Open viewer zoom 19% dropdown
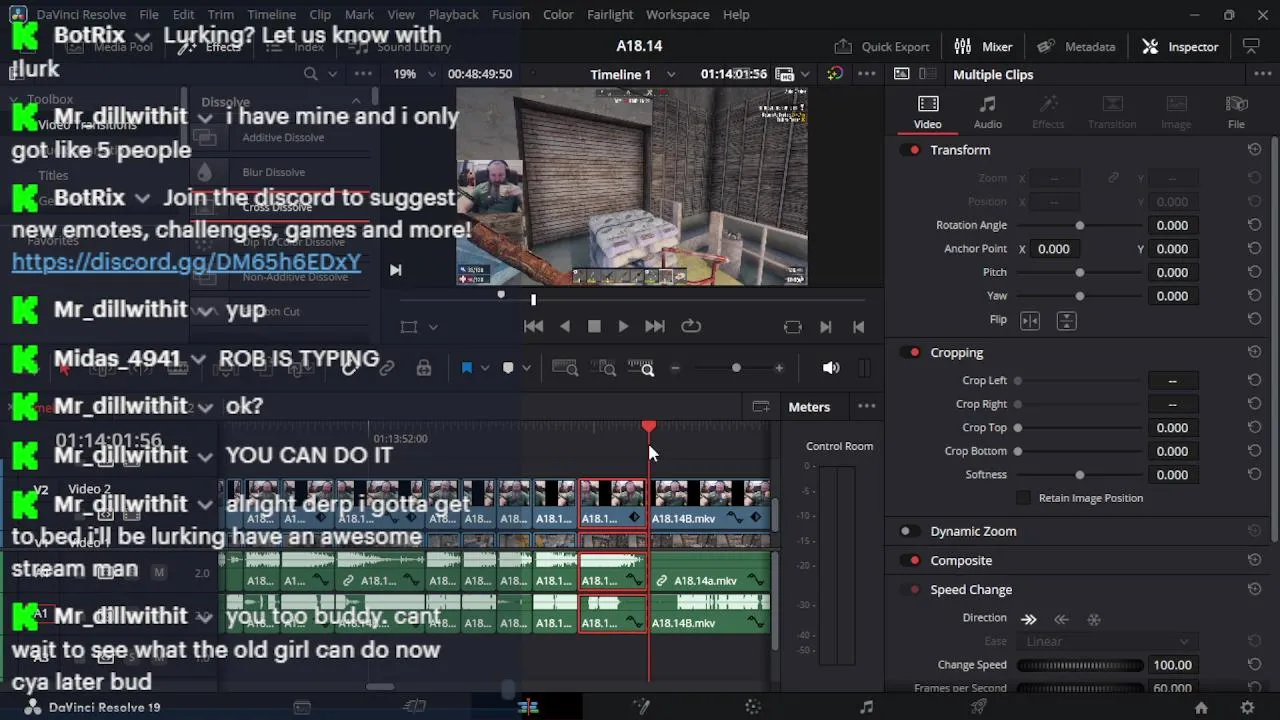 coord(432,74)
